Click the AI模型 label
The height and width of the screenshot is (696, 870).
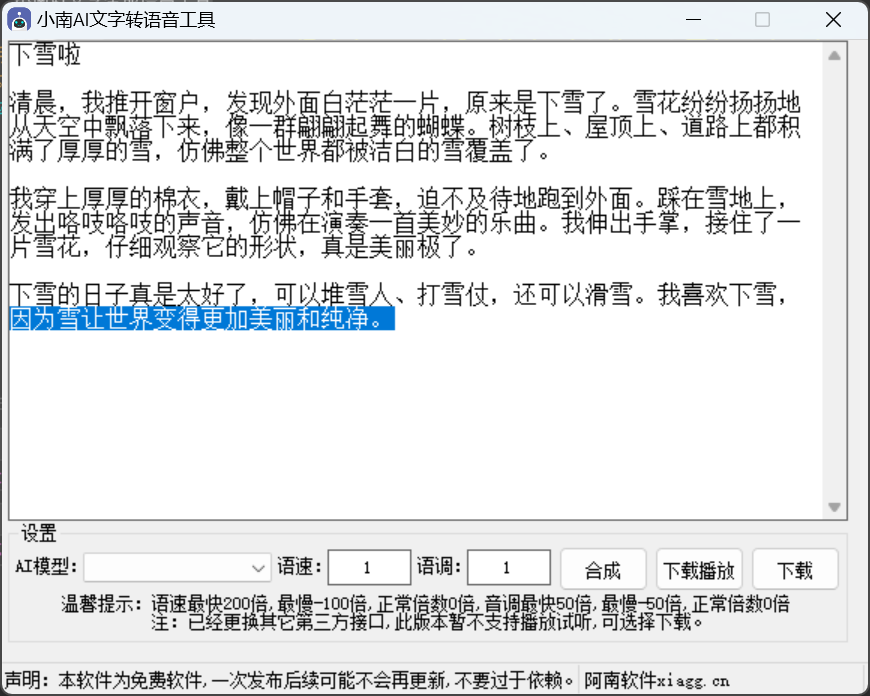pos(47,567)
